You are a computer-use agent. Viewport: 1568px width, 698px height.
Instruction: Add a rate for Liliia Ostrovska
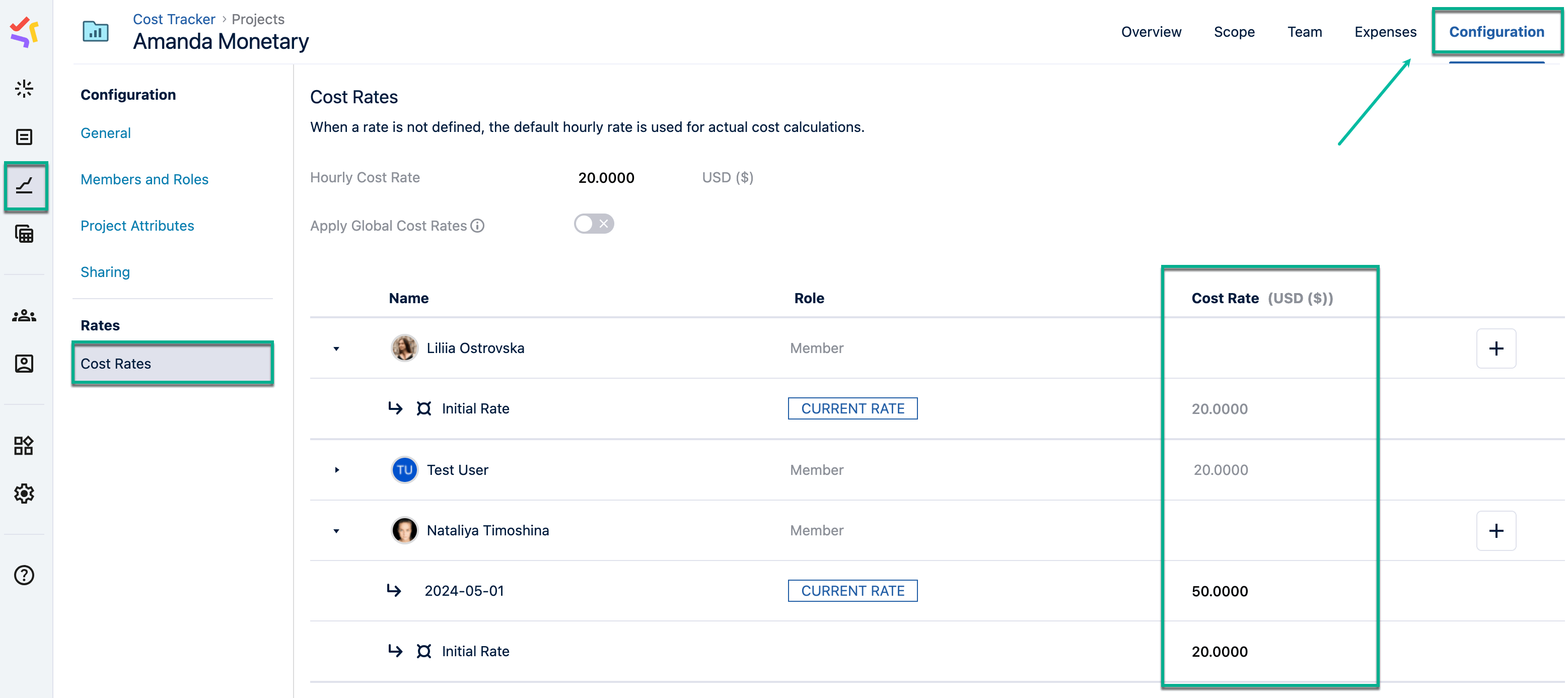1495,348
